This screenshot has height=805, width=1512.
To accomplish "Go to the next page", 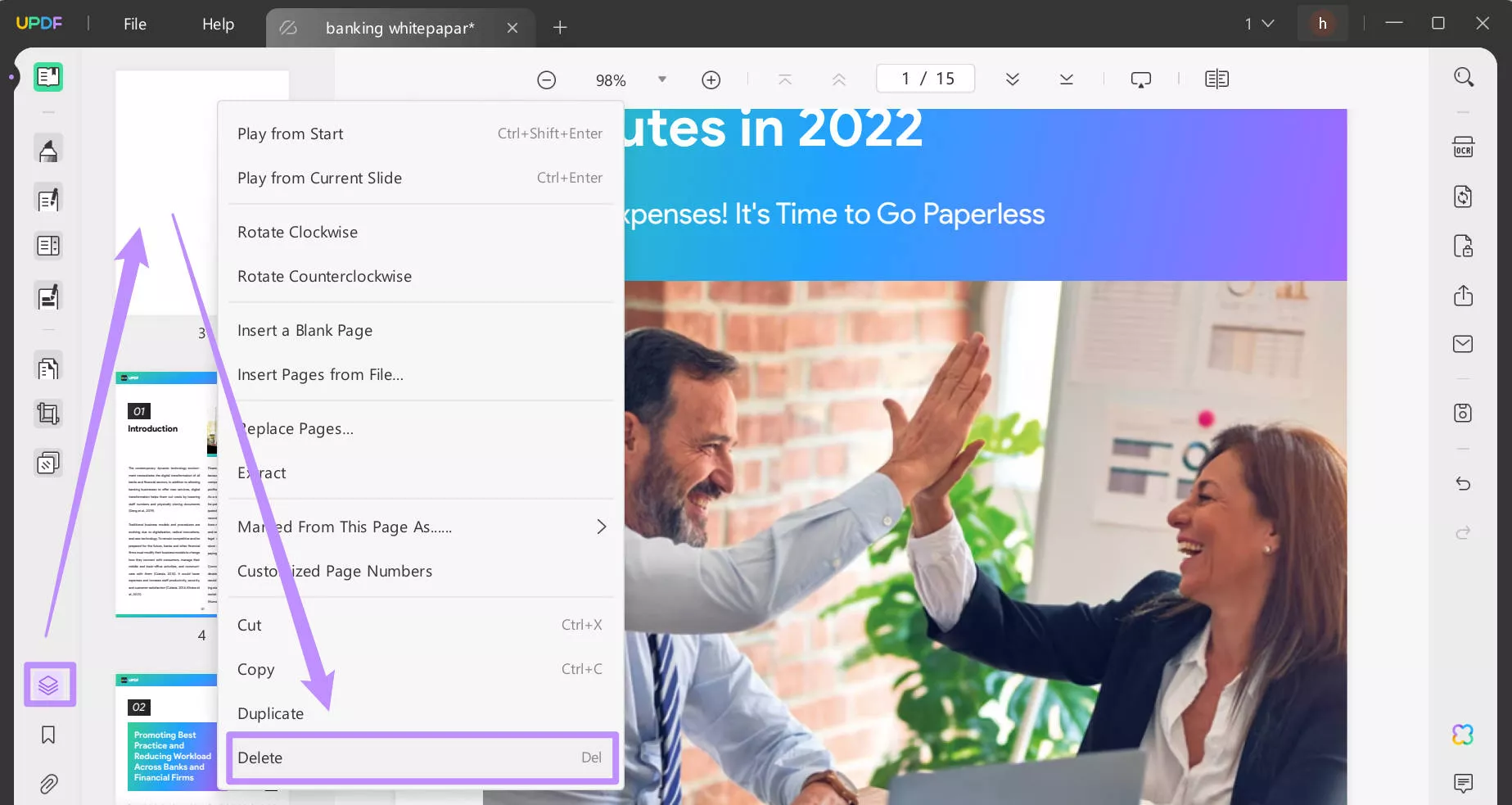I will [x=1013, y=79].
